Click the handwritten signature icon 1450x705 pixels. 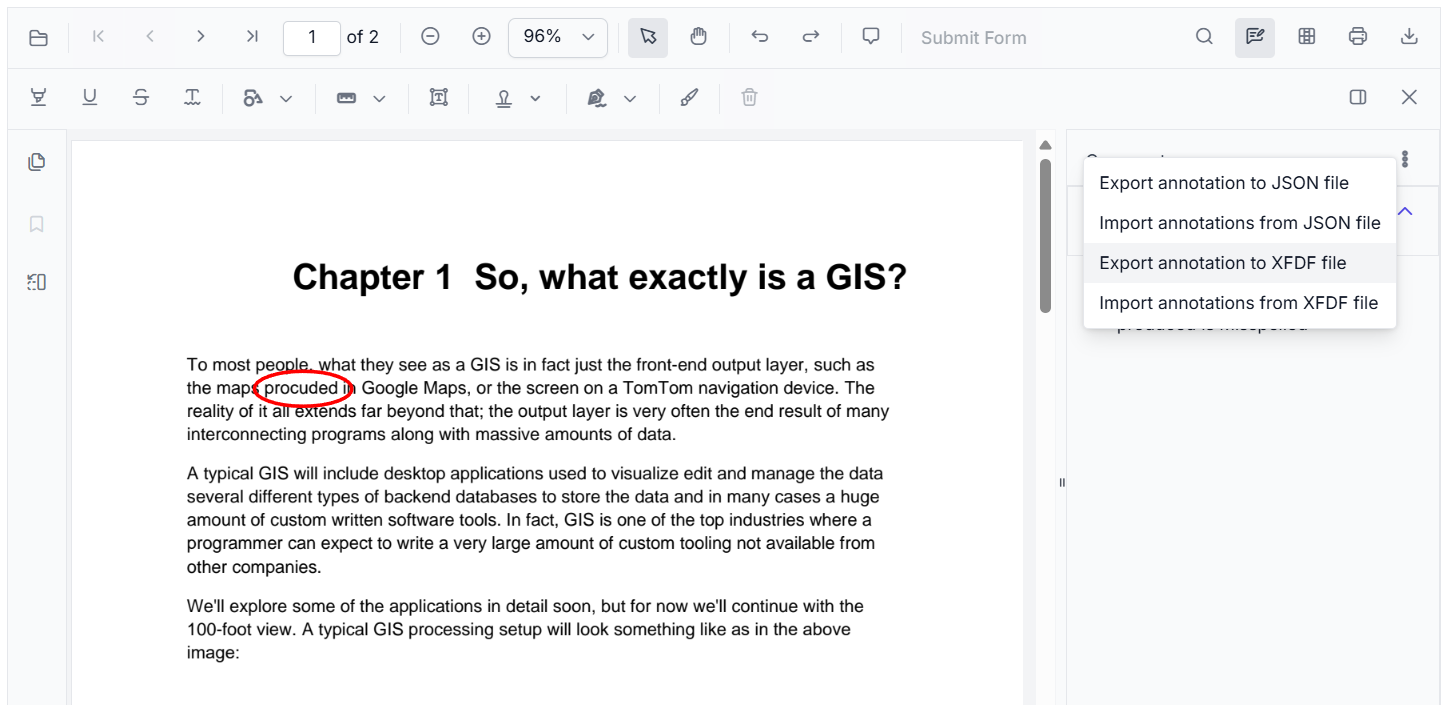tap(597, 97)
